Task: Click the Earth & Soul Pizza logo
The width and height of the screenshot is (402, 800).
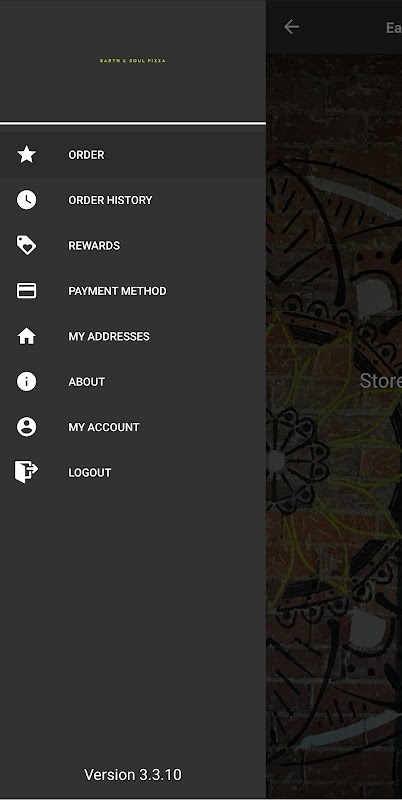Action: click(x=133, y=61)
